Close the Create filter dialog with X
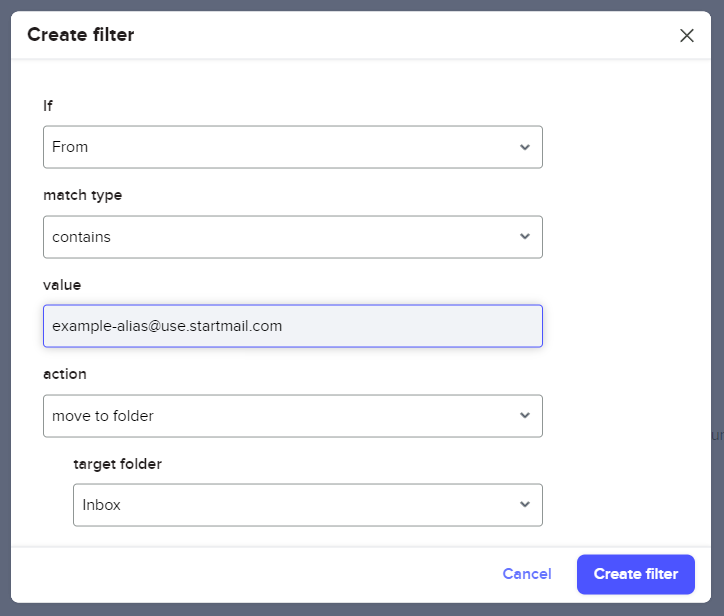The image size is (724, 616). click(x=687, y=36)
